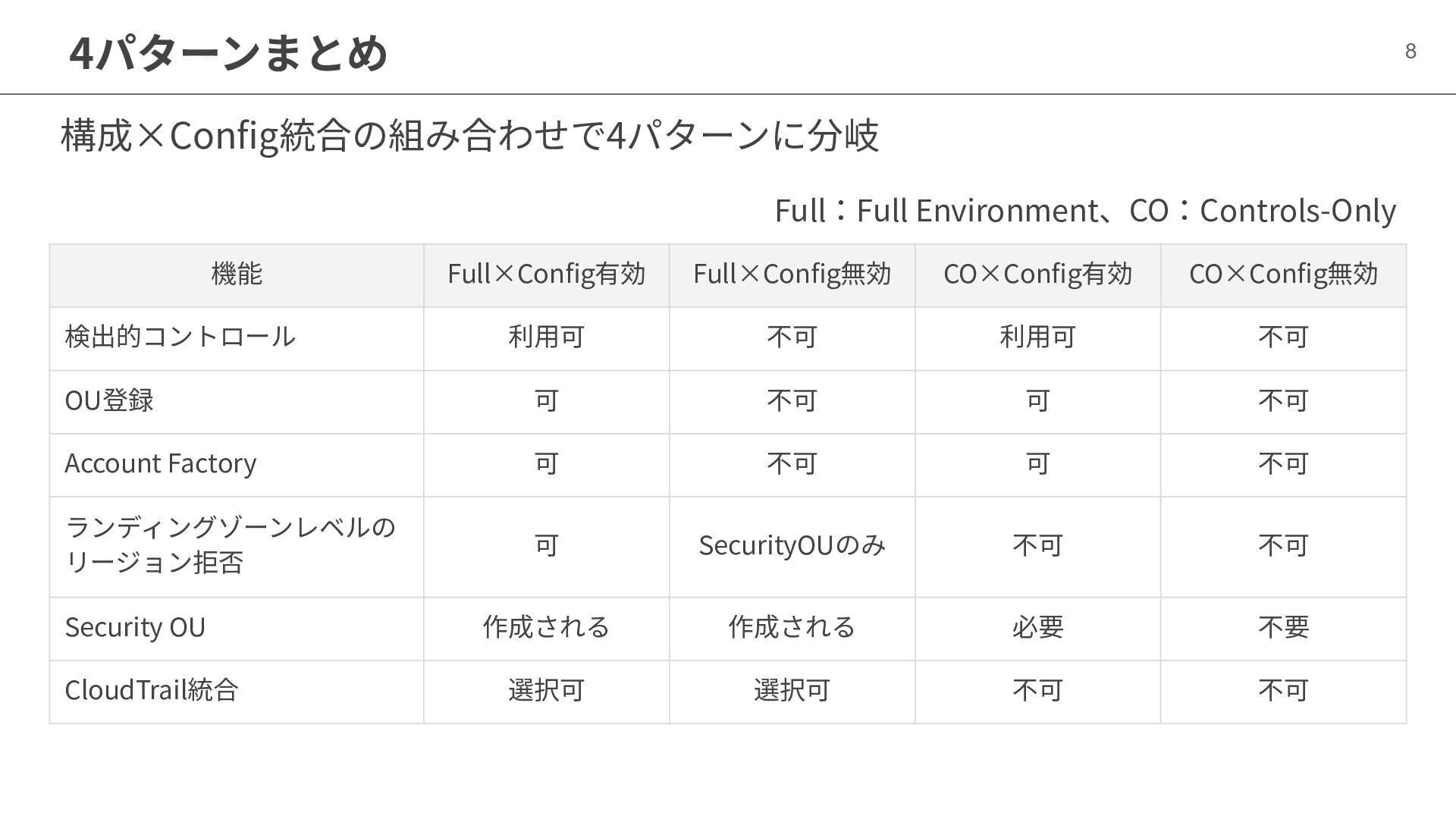Select 利用可 under Full×Config有効
The width and height of the screenshot is (1456, 819).
[x=546, y=337]
